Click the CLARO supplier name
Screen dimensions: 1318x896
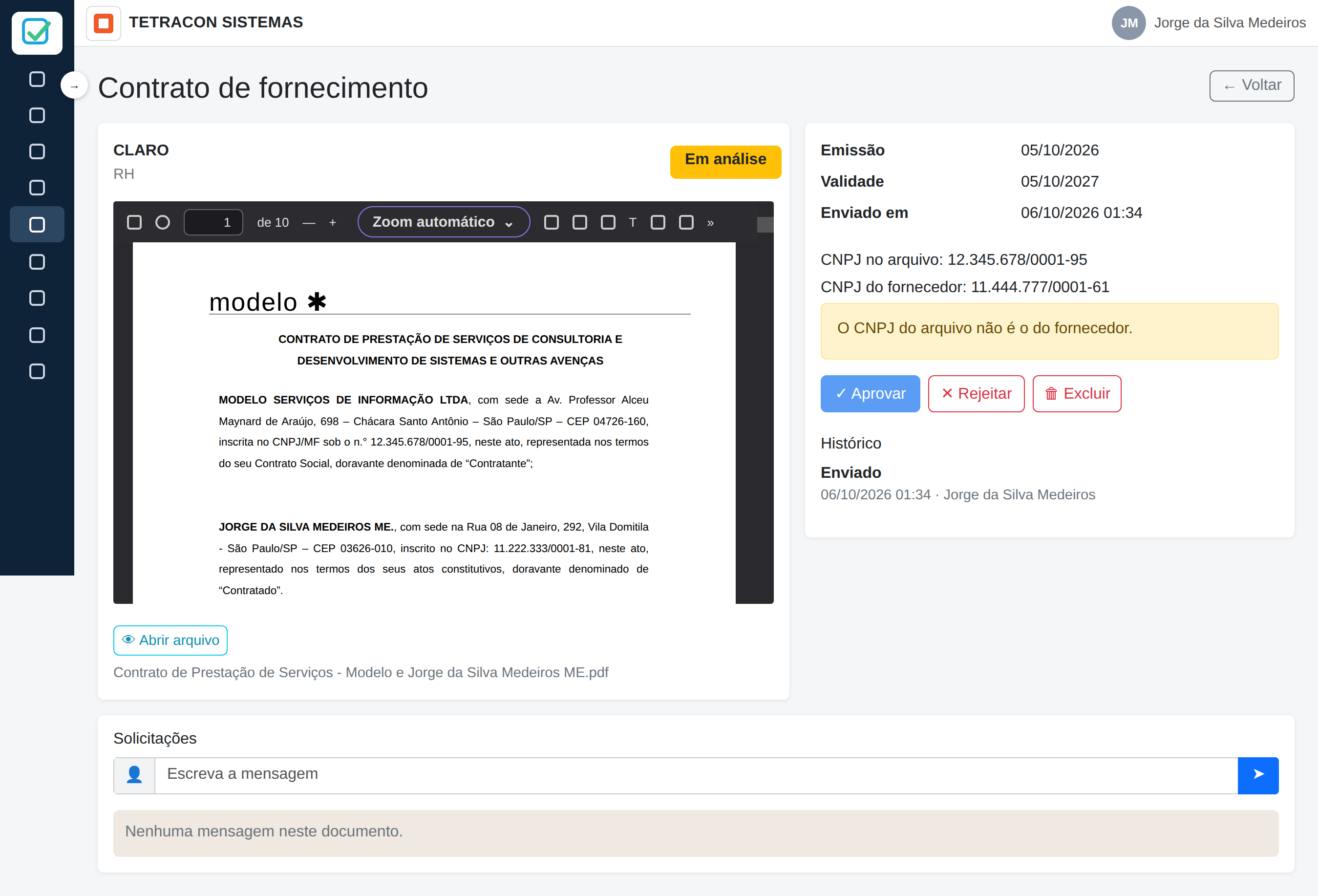(x=141, y=150)
